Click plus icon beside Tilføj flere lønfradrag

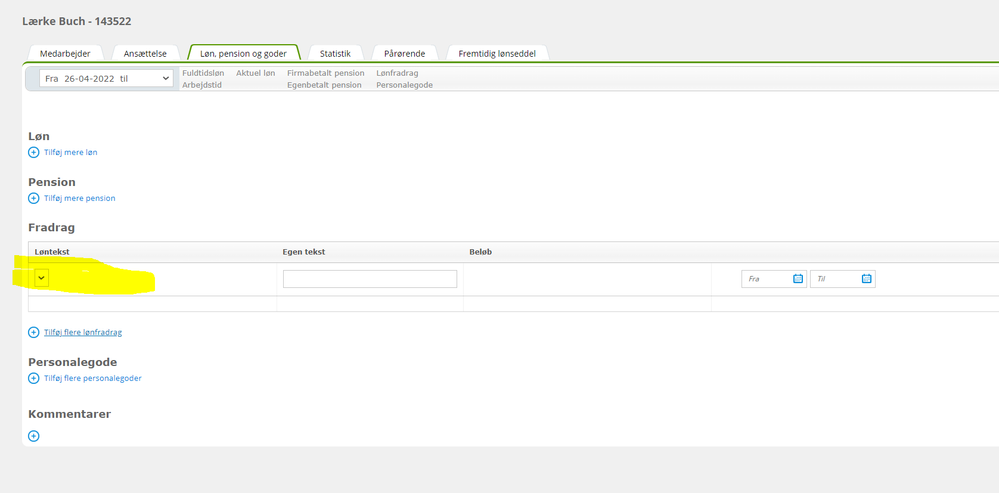(34, 332)
